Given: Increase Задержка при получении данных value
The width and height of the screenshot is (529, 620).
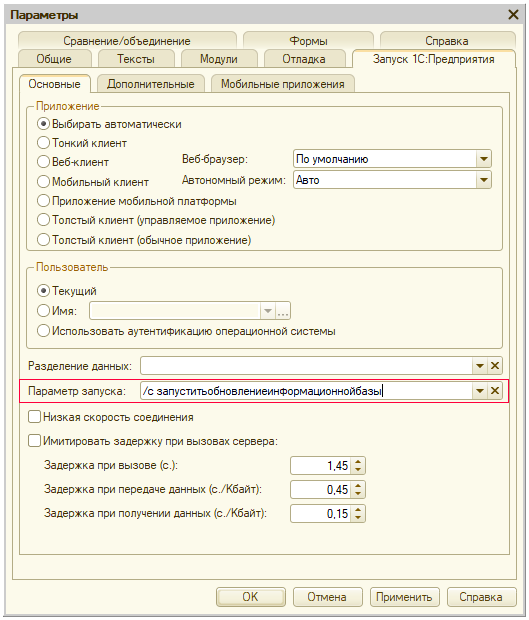Looking at the screenshot, I should 358,510.
